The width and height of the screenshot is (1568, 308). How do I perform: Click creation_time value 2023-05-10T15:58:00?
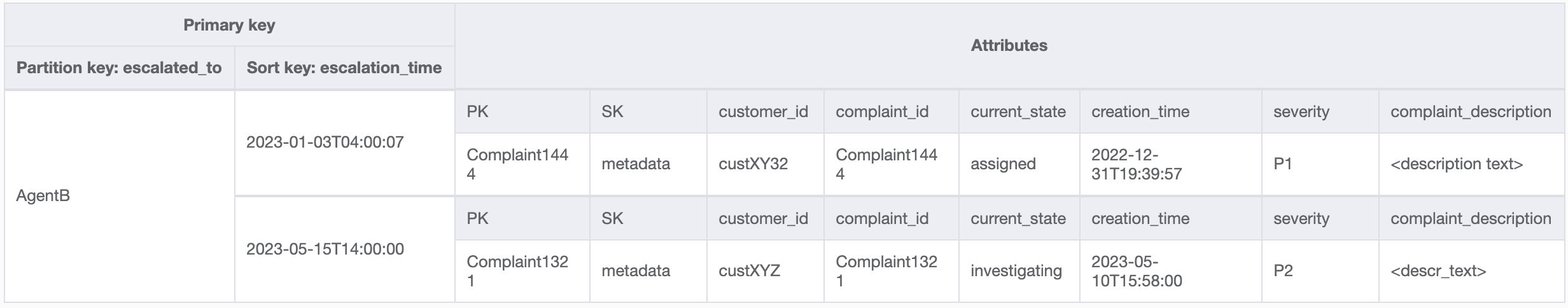pyautogui.click(x=1136, y=271)
